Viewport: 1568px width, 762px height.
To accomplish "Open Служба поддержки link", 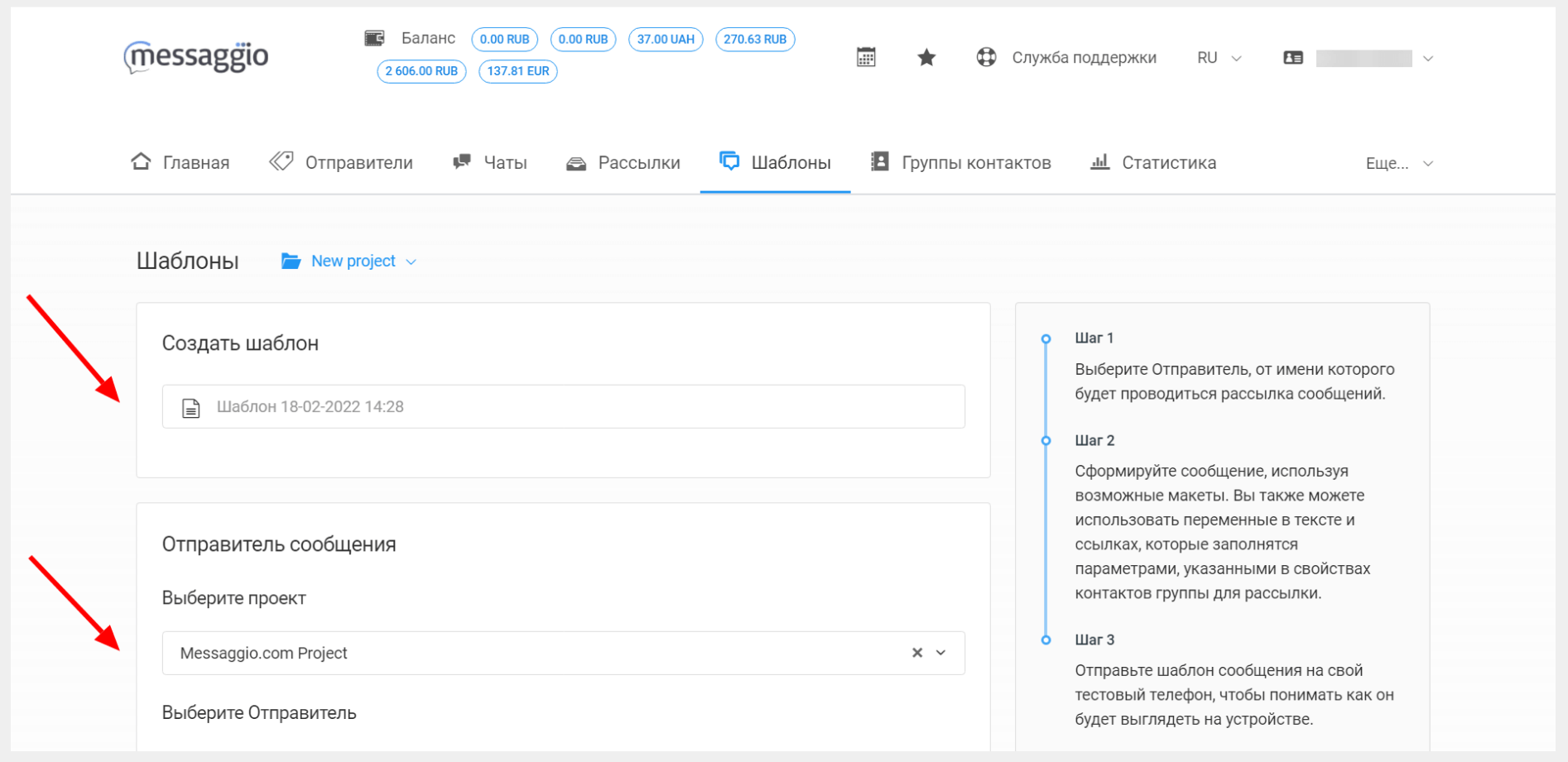I will tap(1084, 58).
